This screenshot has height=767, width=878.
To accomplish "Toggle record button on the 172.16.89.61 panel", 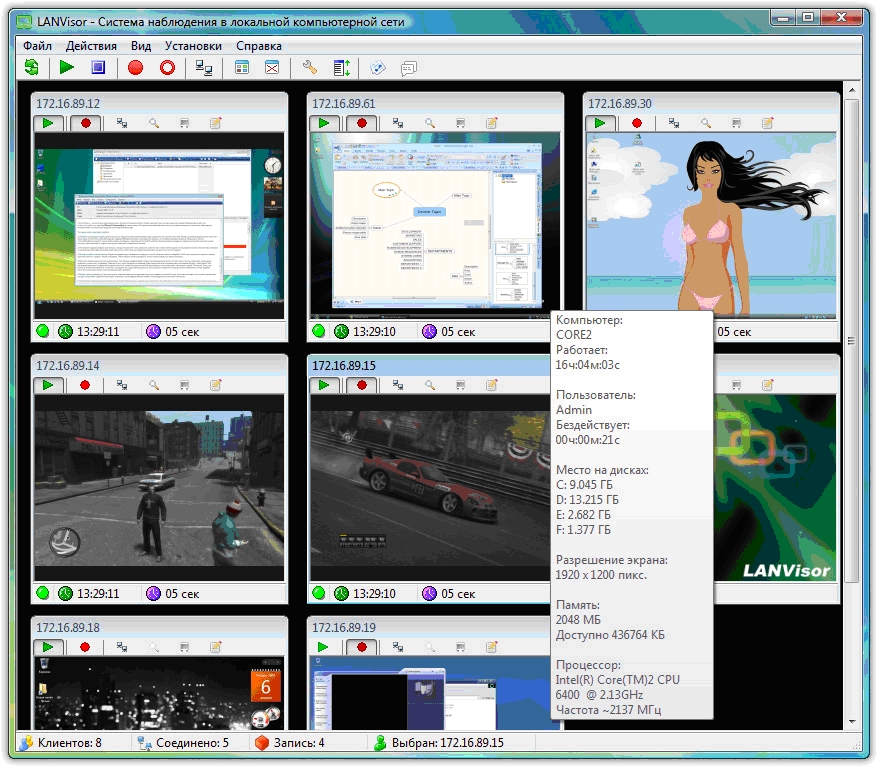I will (361, 123).
